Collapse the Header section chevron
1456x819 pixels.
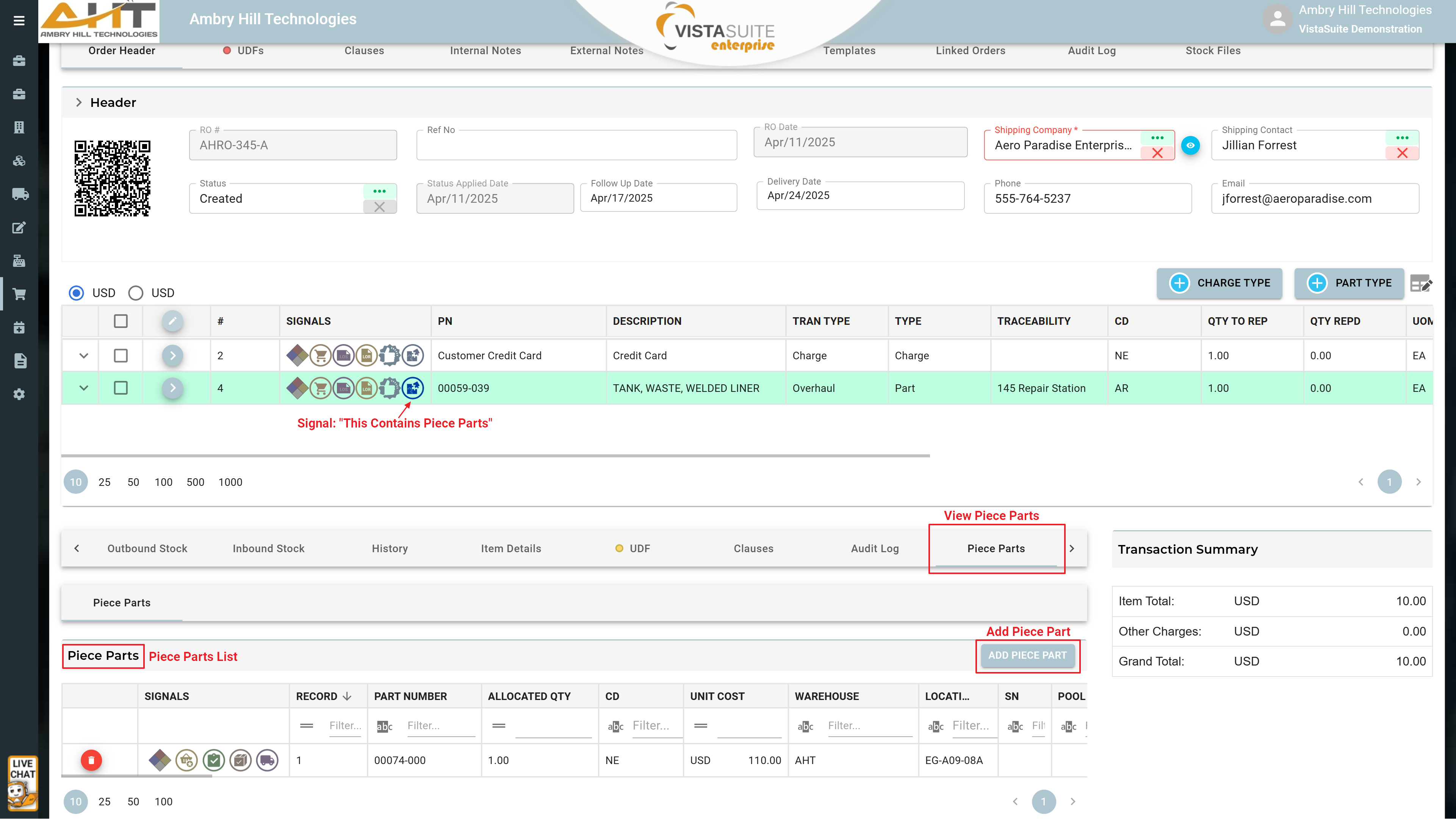point(79,102)
